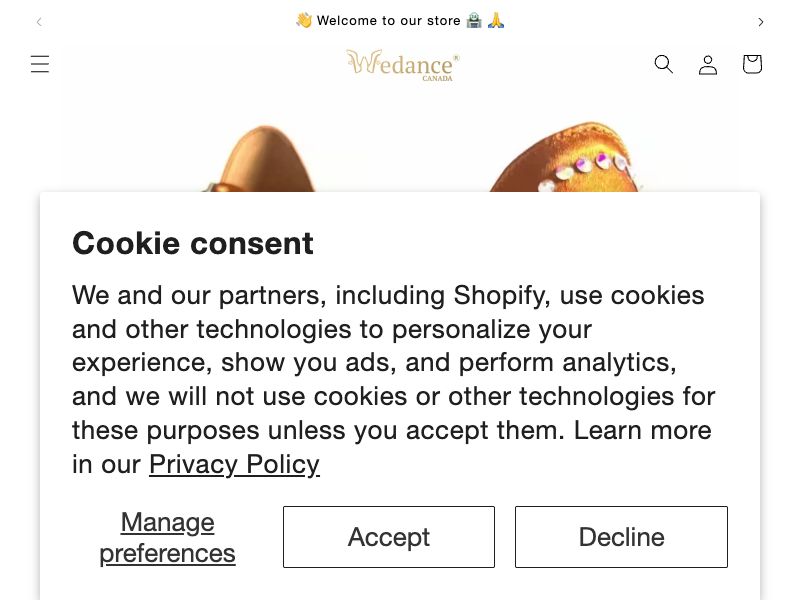Accept the cookie consent
Screen dimensions: 800x600
[x=389, y=537]
